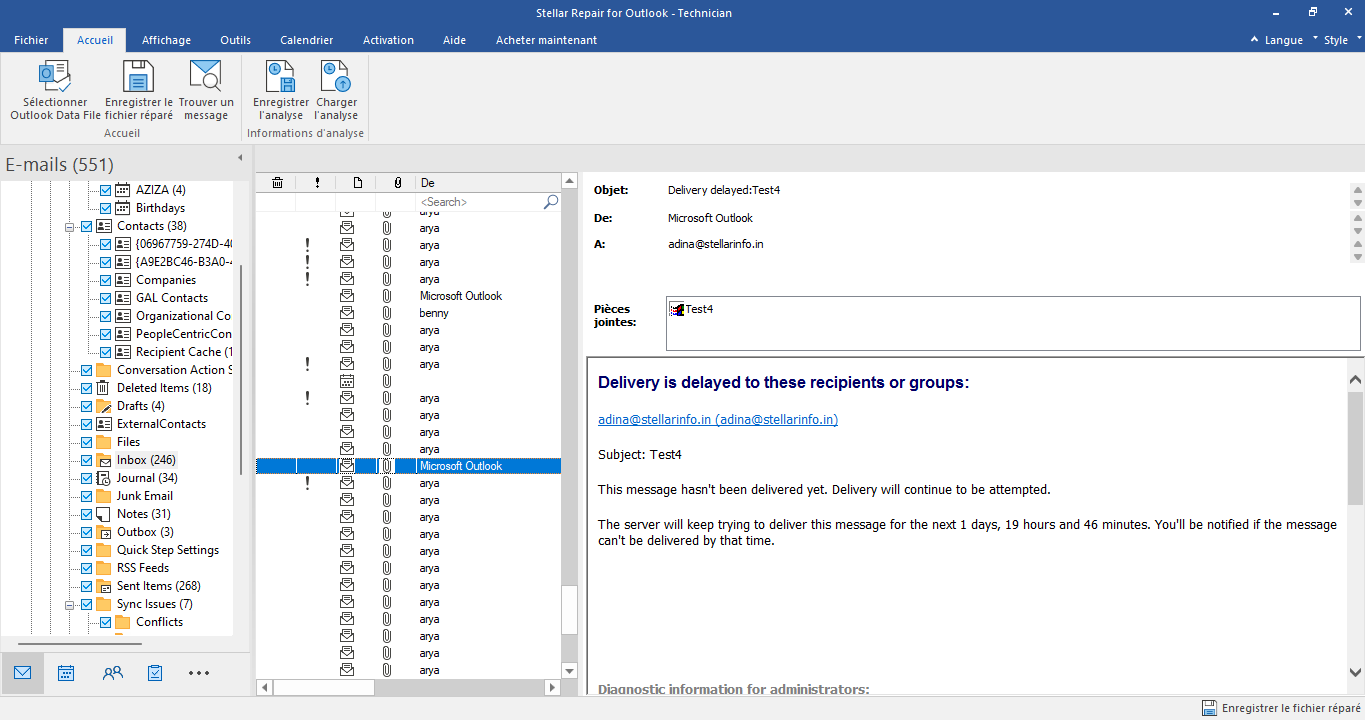
Task: Toggle the RSS Feeds checkbox
Action: 86,568
